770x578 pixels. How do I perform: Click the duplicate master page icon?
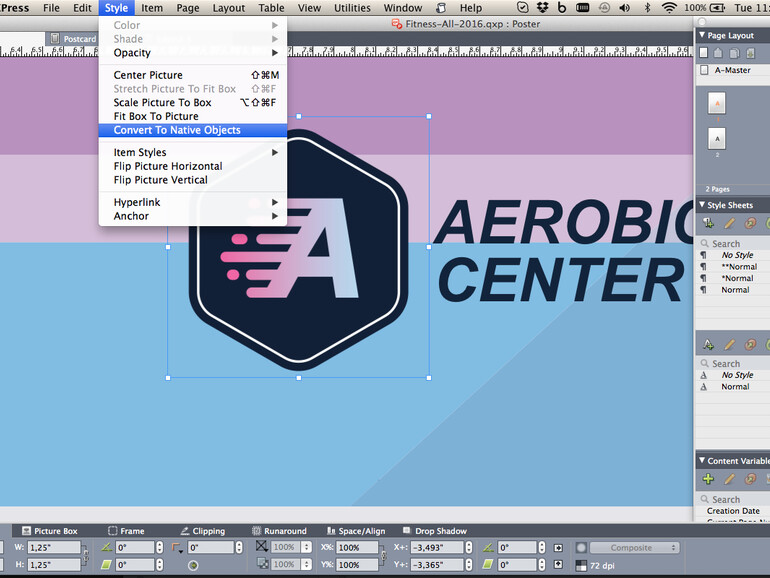pos(734,53)
